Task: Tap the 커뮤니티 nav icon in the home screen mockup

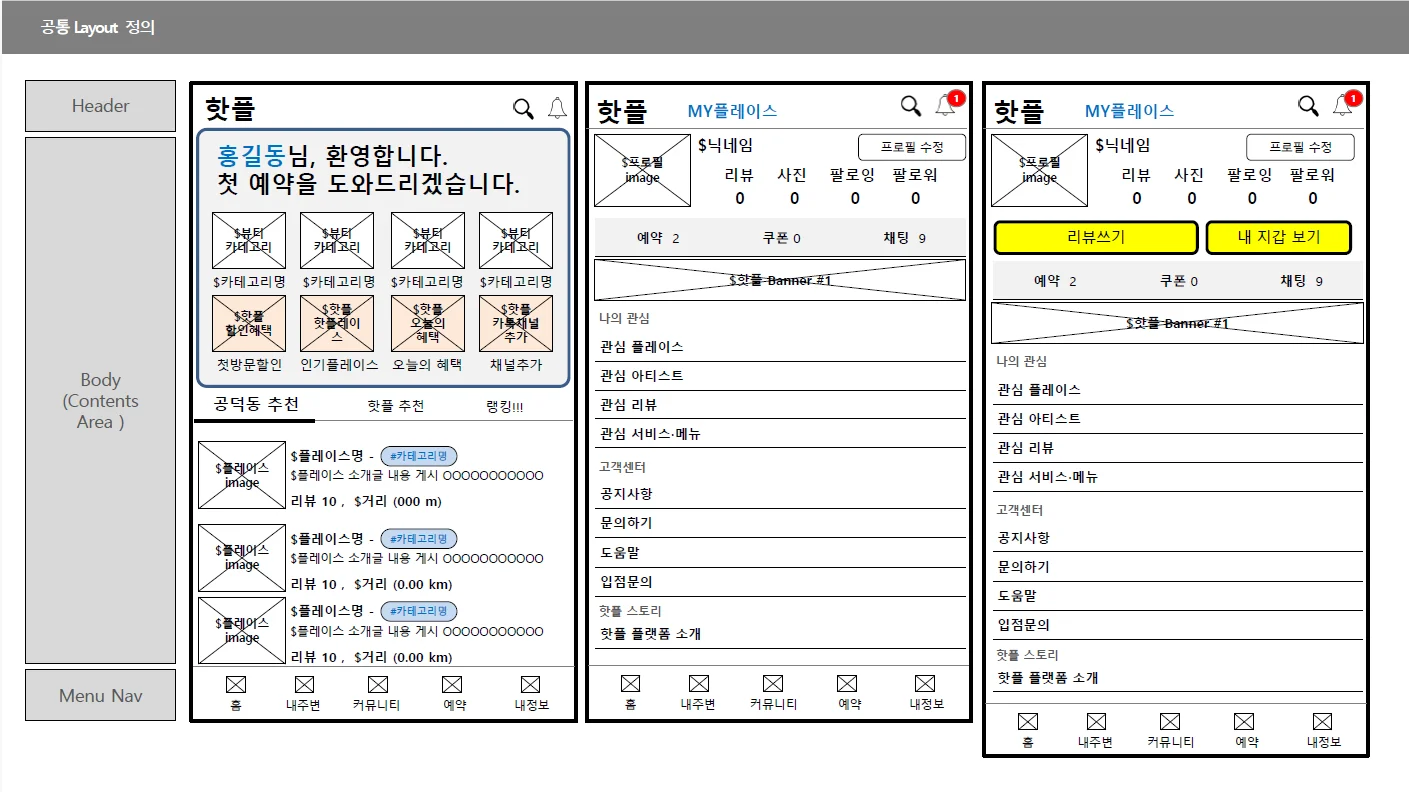Action: pyautogui.click(x=377, y=685)
